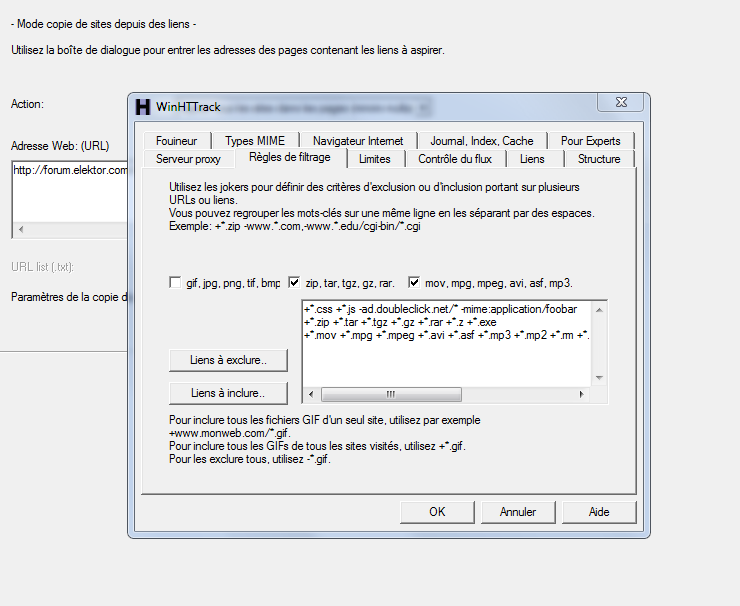The image size is (740, 606).
Task: Uncheck the zip, tar, tgz, gz, rar checkbox
Action: coord(295,283)
